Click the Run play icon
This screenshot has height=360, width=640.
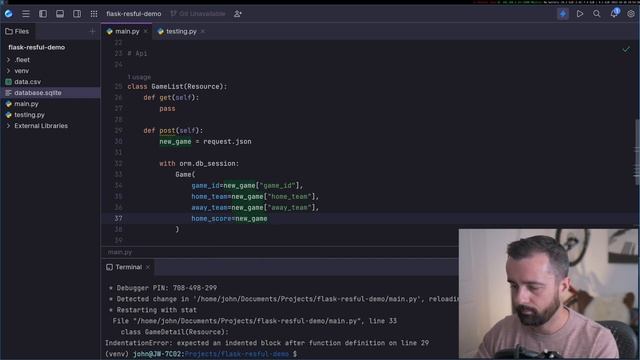click(580, 14)
